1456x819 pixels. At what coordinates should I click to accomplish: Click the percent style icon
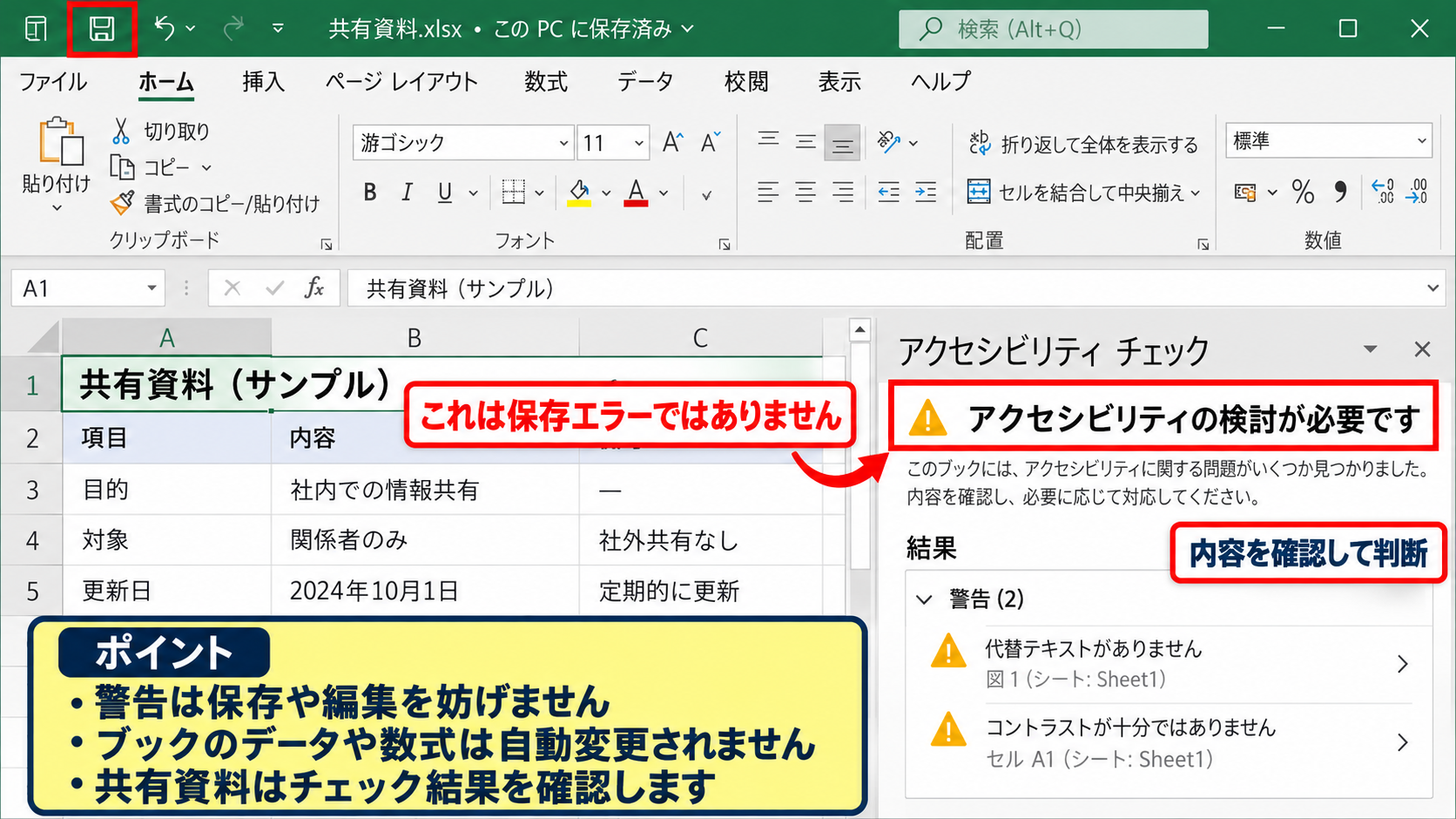point(1303,192)
